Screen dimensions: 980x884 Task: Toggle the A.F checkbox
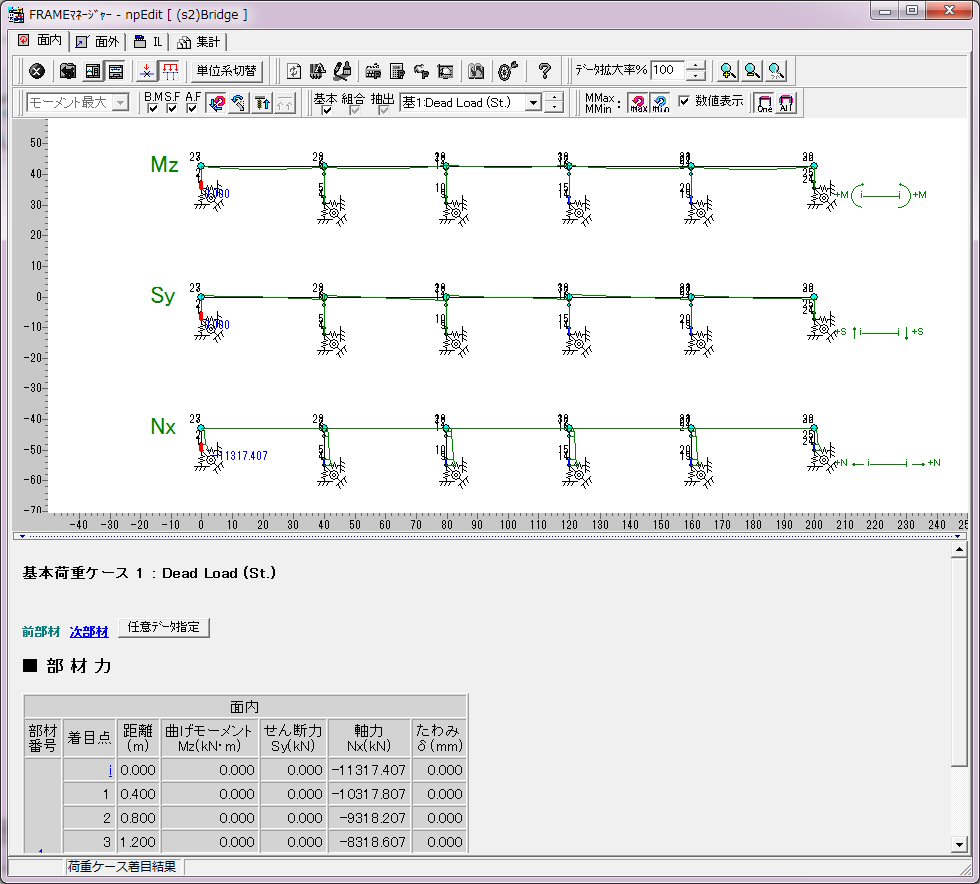tap(192, 108)
